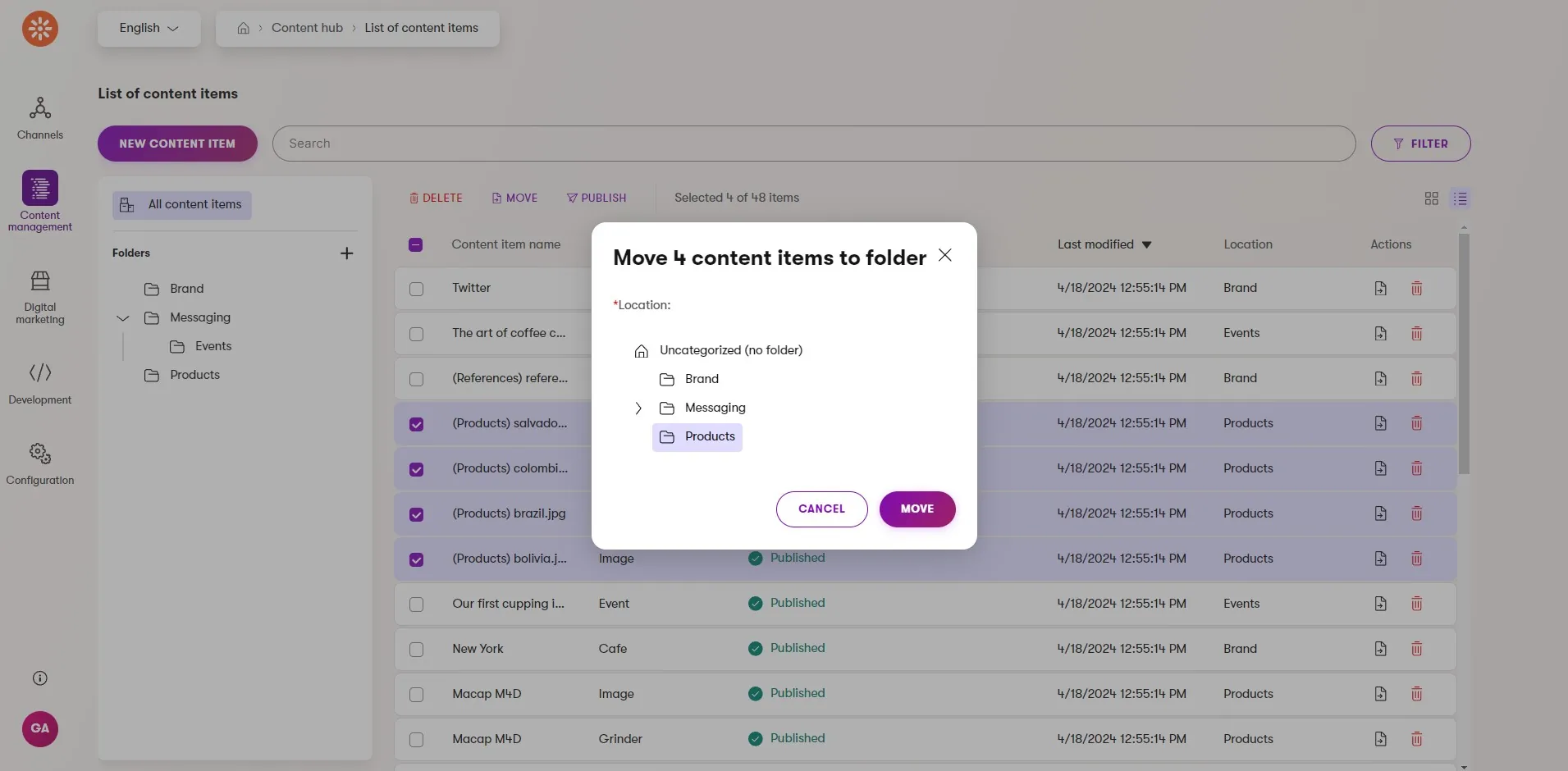The image size is (1568, 771).
Task: Uncheck the (Products) salvador checkbox
Action: coord(416,424)
